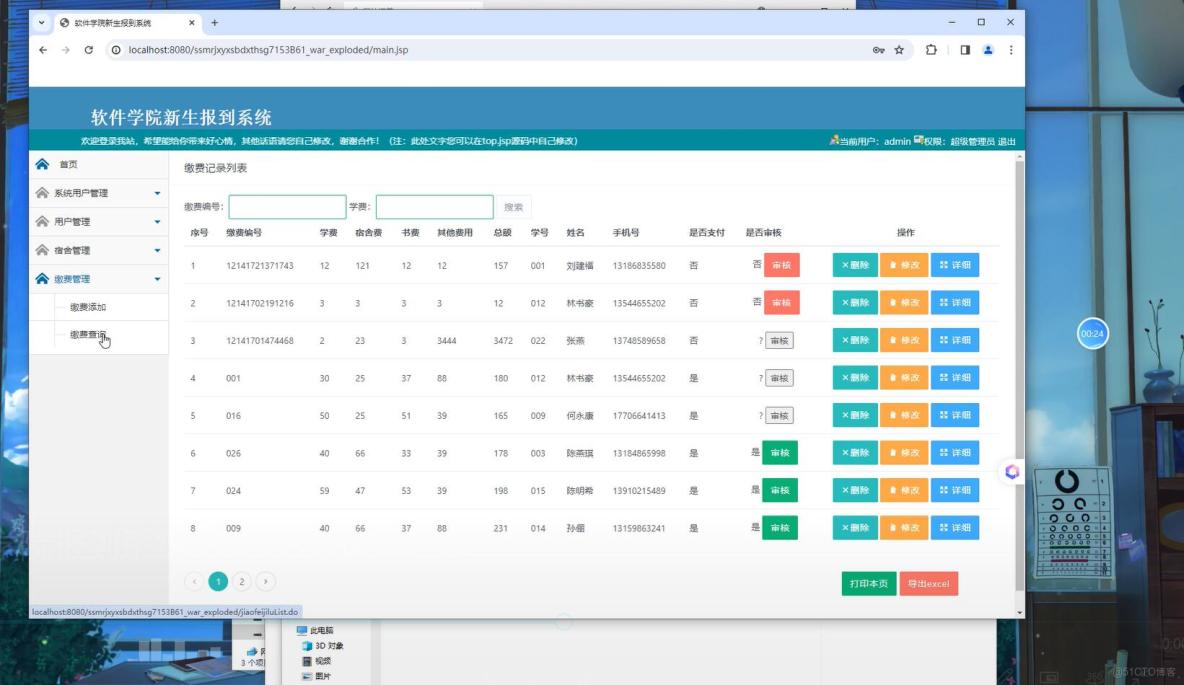The height and width of the screenshot is (685, 1184).
Task: Select the 用户管理 house icon in sidebar
Action: pyautogui.click(x=40, y=221)
